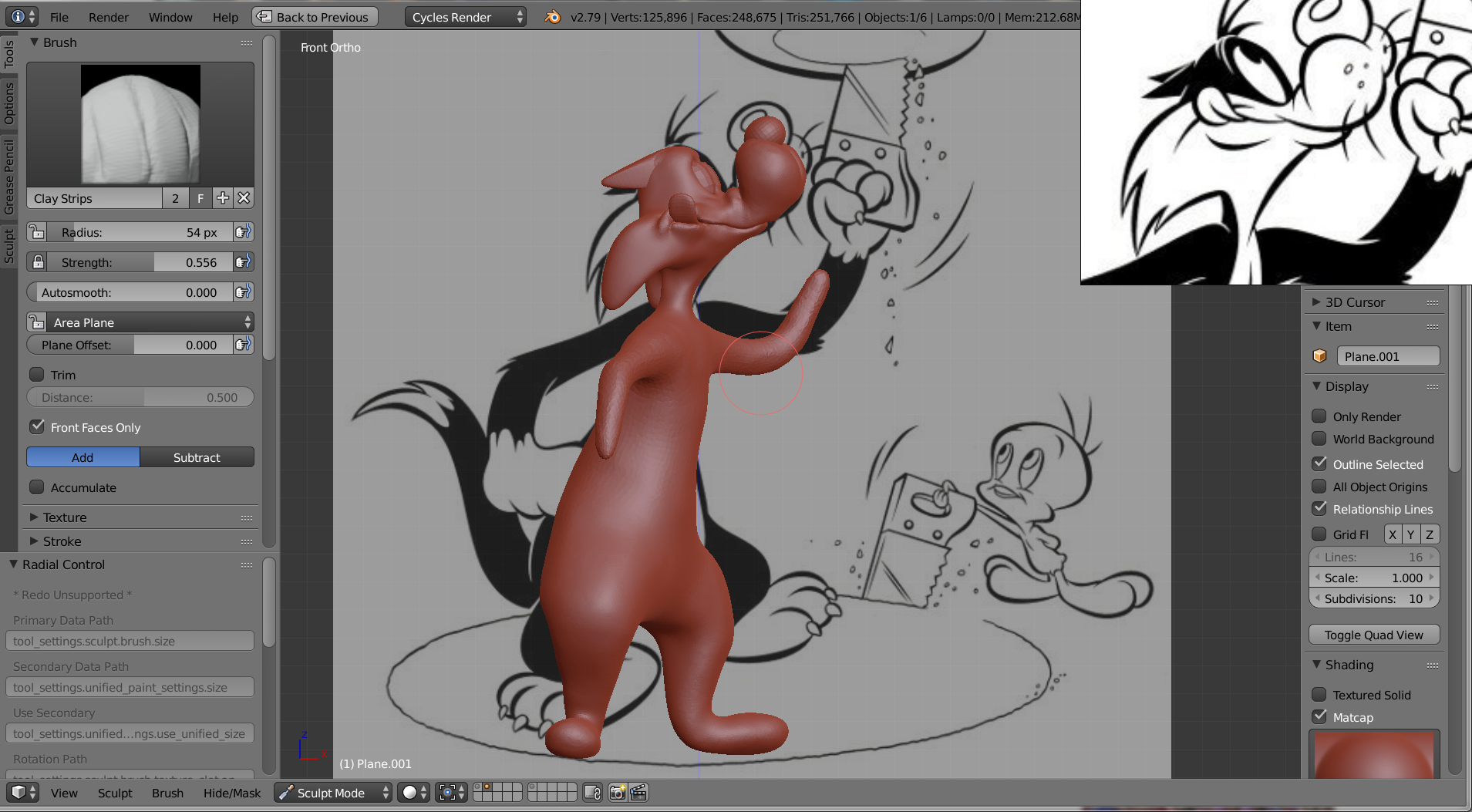The image size is (1472, 812).
Task: Click Back to Previous button
Action: click(315, 17)
